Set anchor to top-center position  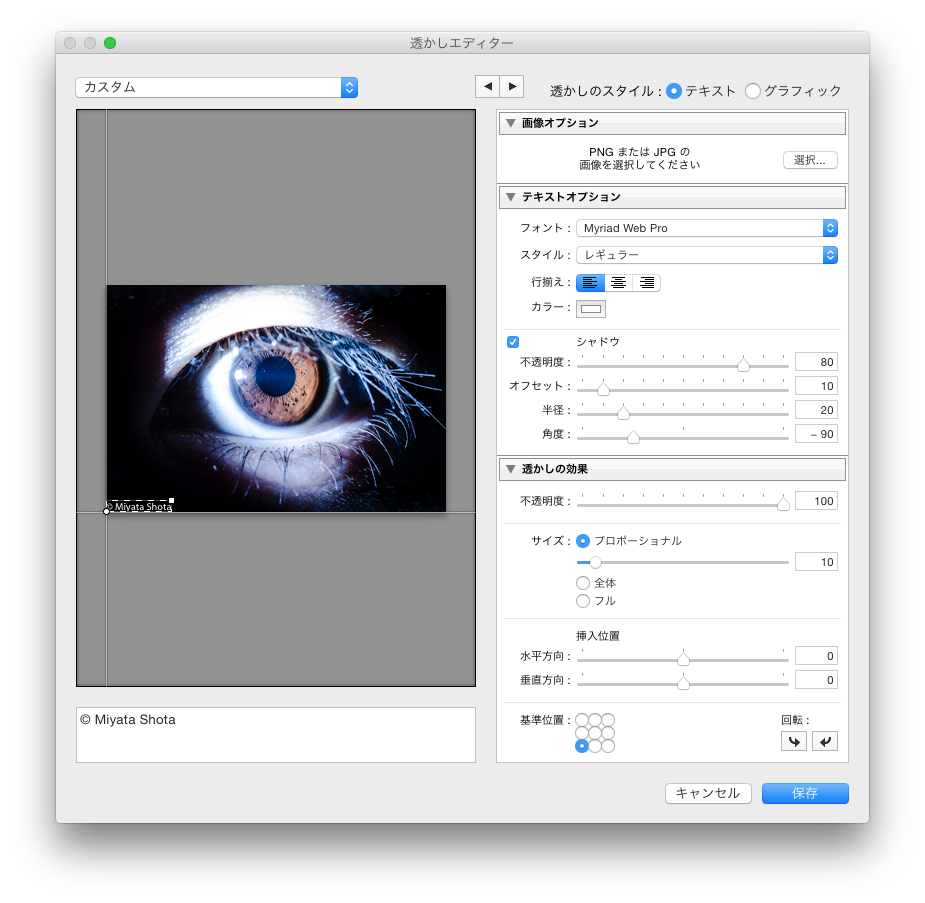(x=595, y=720)
